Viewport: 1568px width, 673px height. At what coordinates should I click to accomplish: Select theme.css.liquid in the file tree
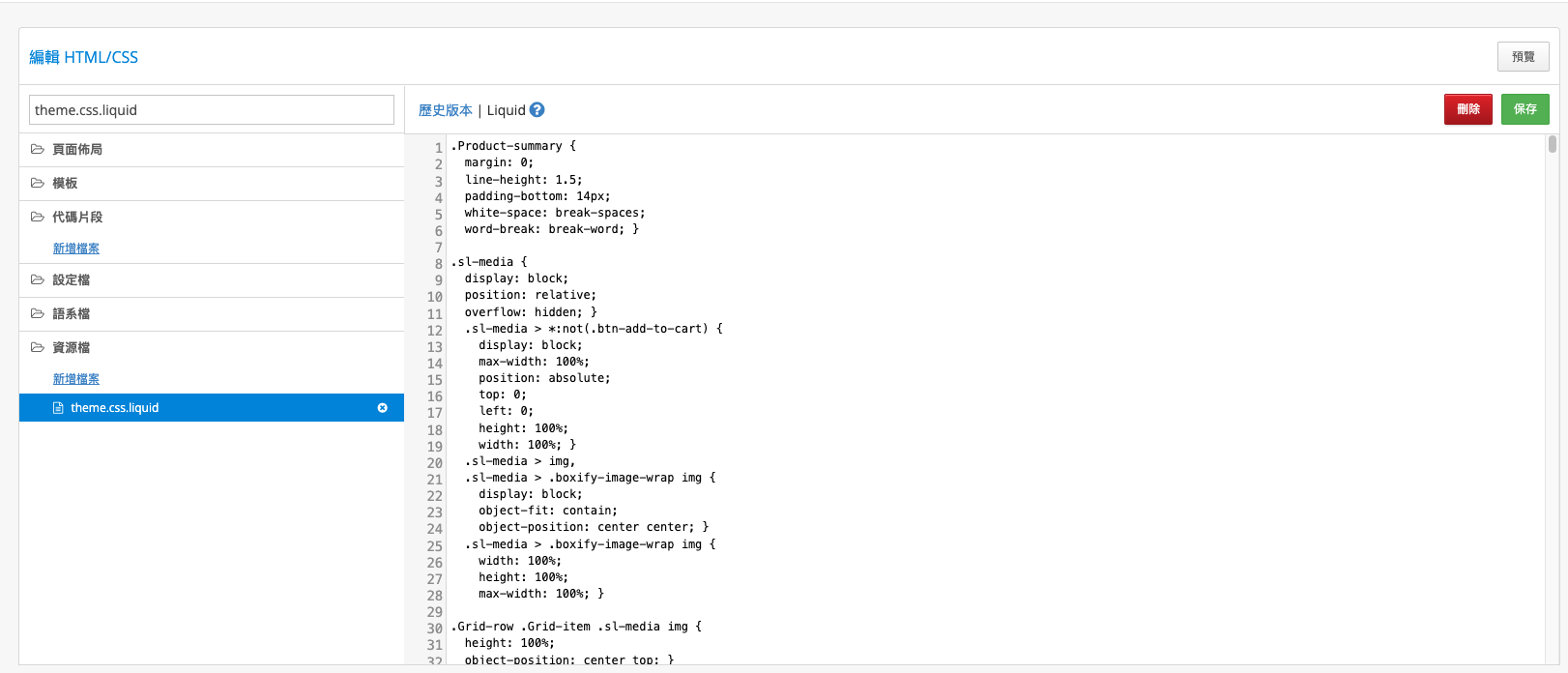tap(212, 408)
